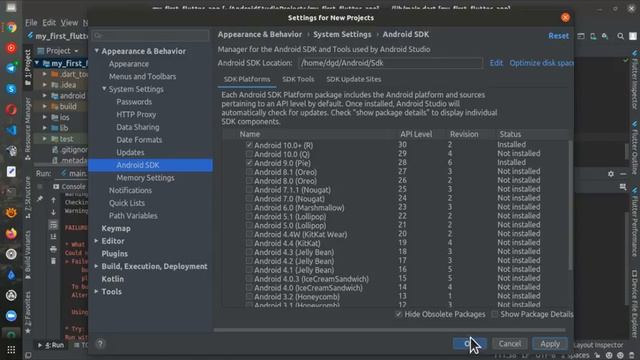The height and width of the screenshot is (360, 640).
Task: Open Skype icon in the dock
Action: tap(11, 89)
